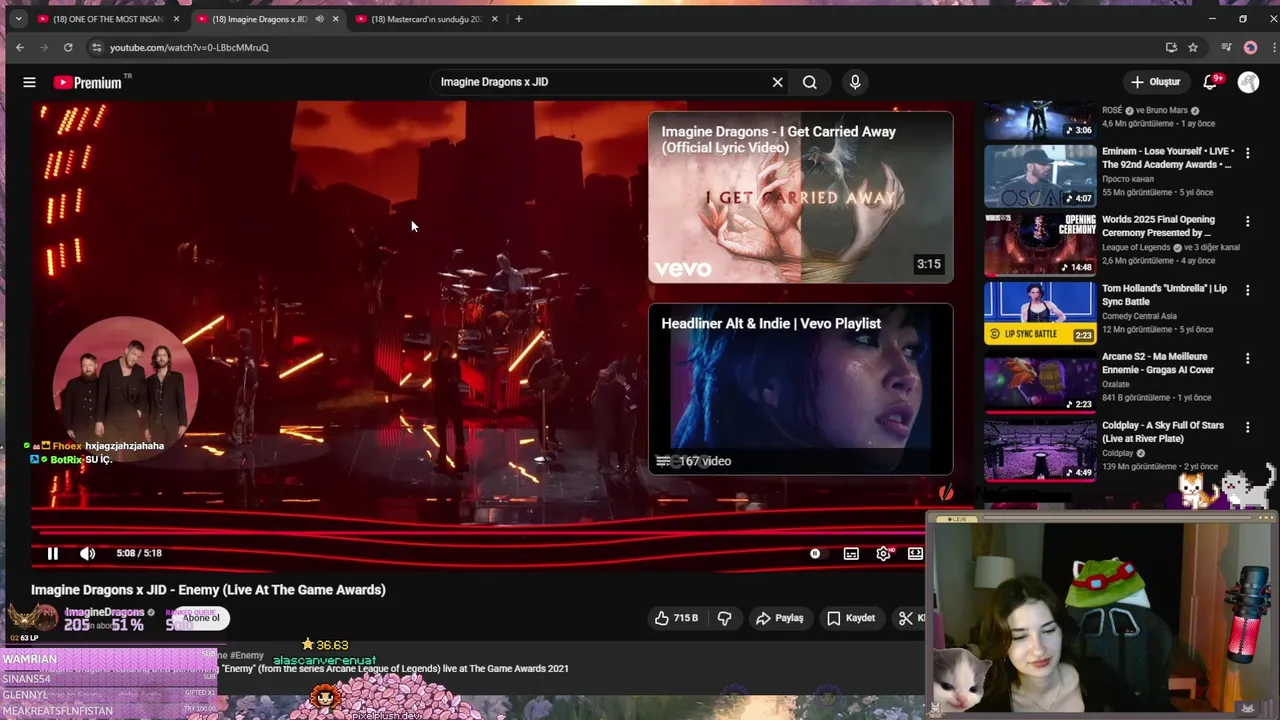
Task: Open Headliner Alt & Indie Vevo Playlist card
Action: [801, 389]
